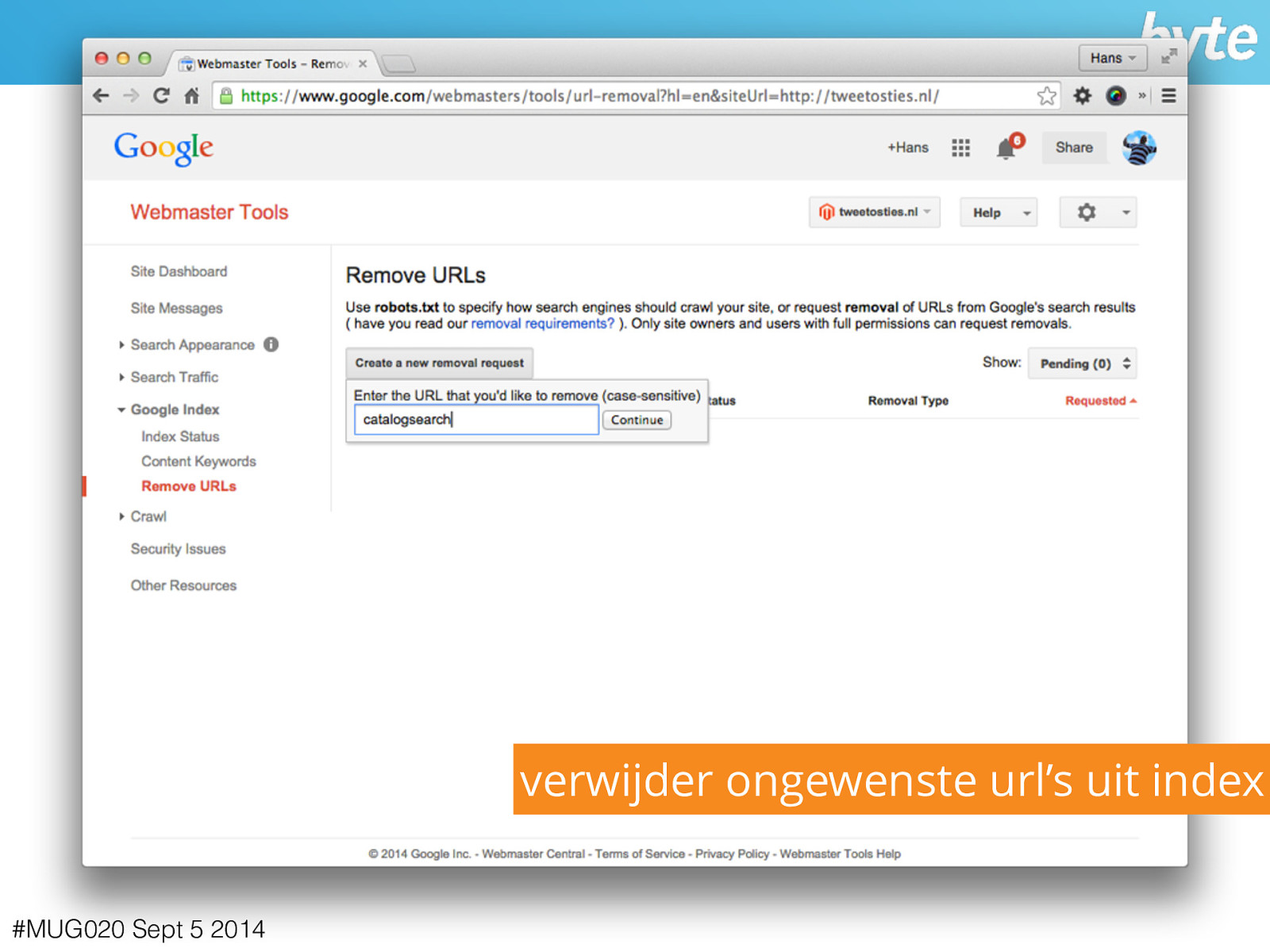The image size is (1270, 952).
Task: Select Remove URLs in the sidebar
Action: tap(189, 486)
